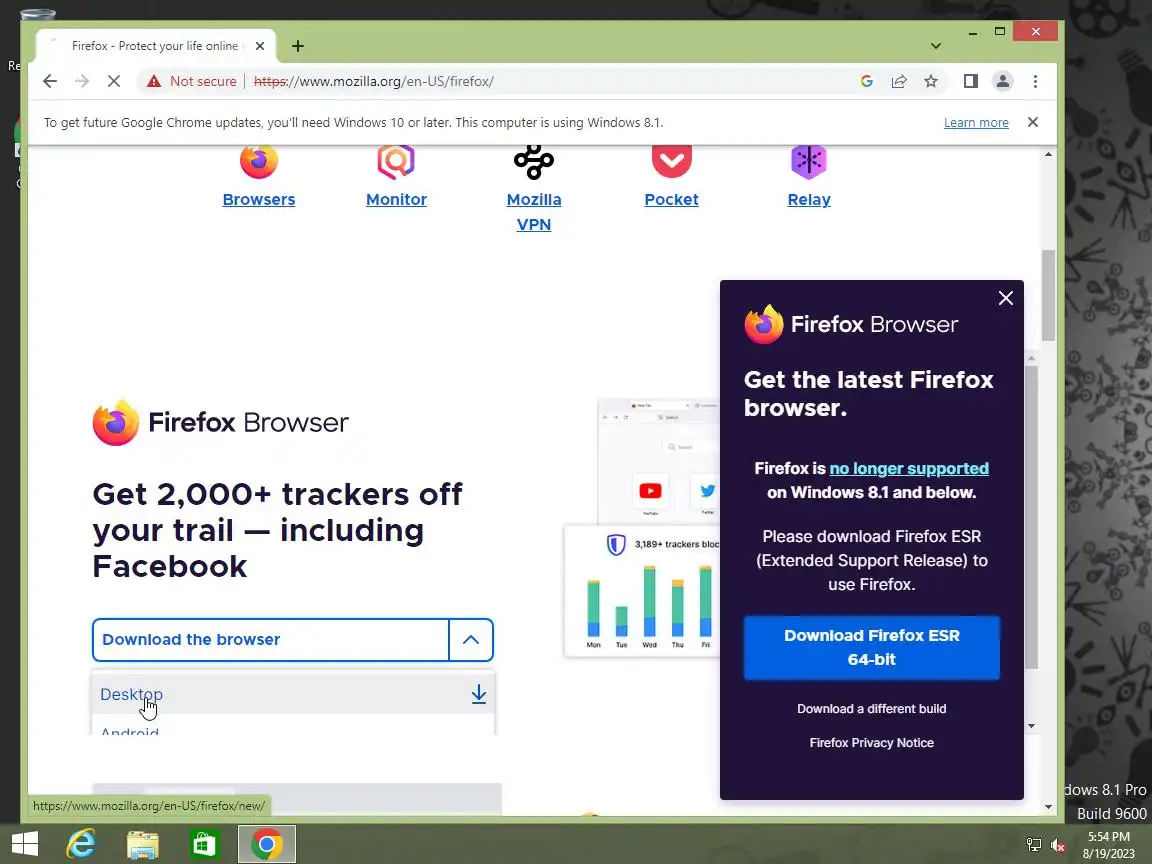This screenshot has width=1152, height=864.
Task: Click scroll down arrow of page scrollbar
Action: pos(1048,807)
